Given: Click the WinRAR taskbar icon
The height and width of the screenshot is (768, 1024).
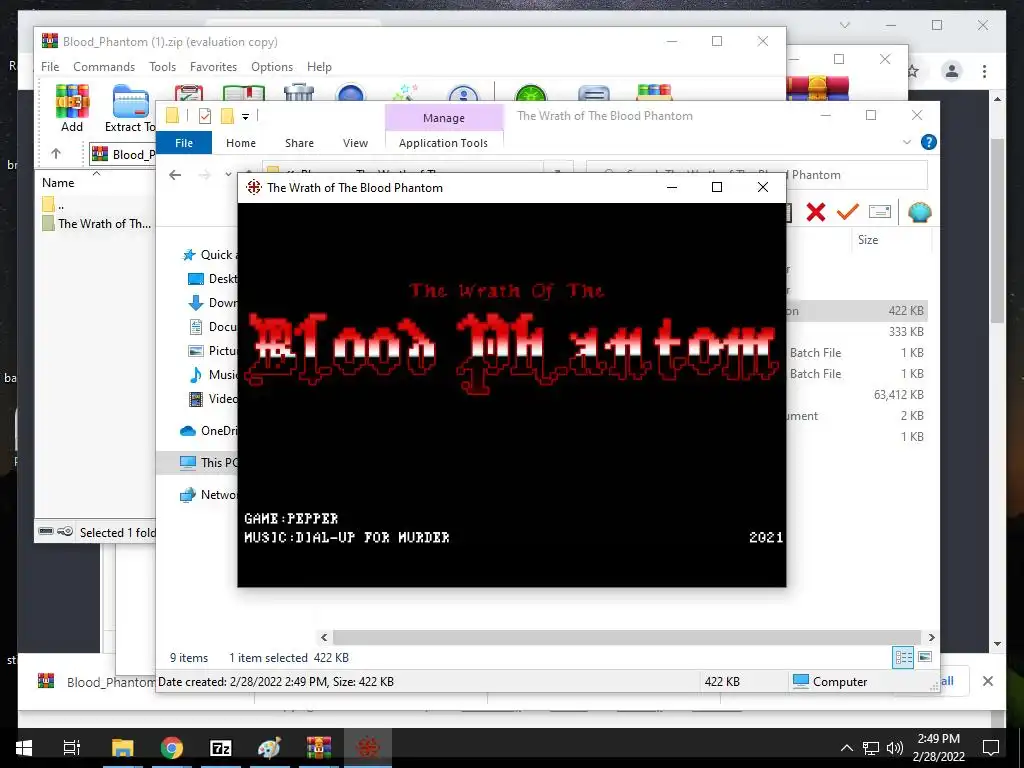Looking at the screenshot, I should tap(319, 748).
